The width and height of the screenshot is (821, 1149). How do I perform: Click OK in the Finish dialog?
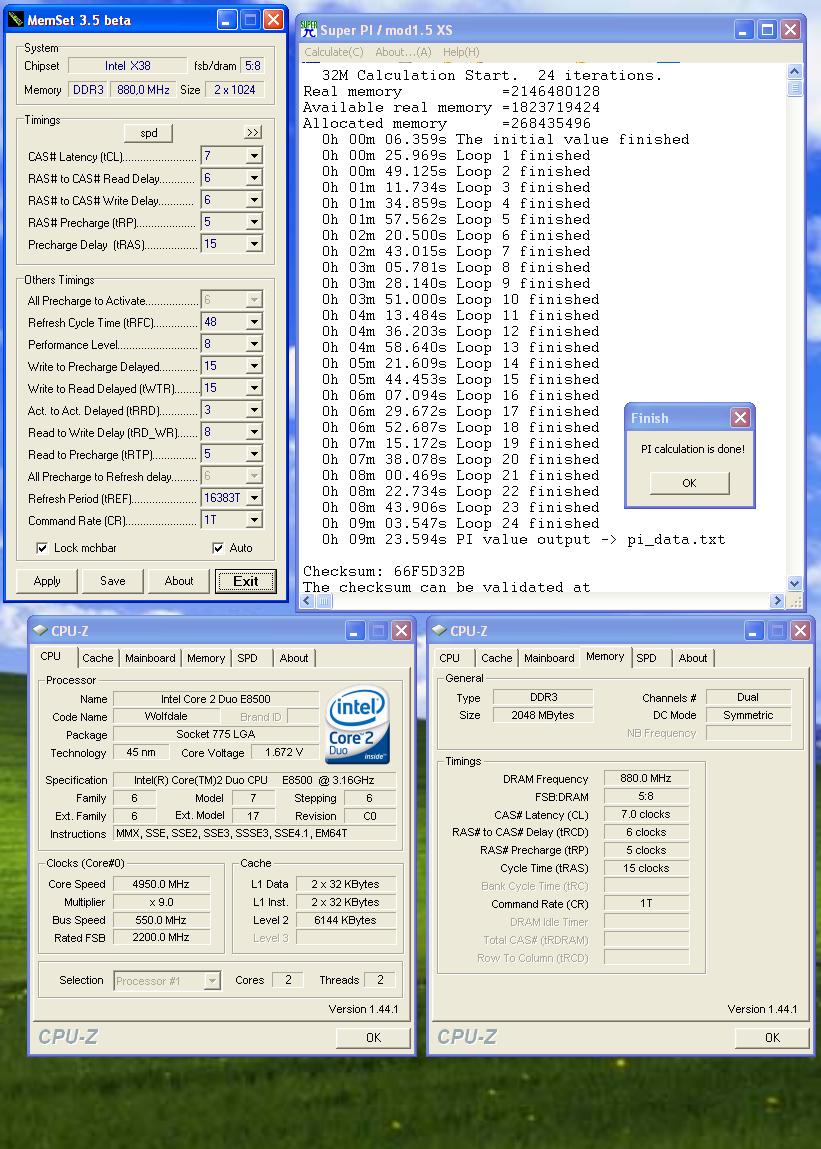tap(690, 483)
